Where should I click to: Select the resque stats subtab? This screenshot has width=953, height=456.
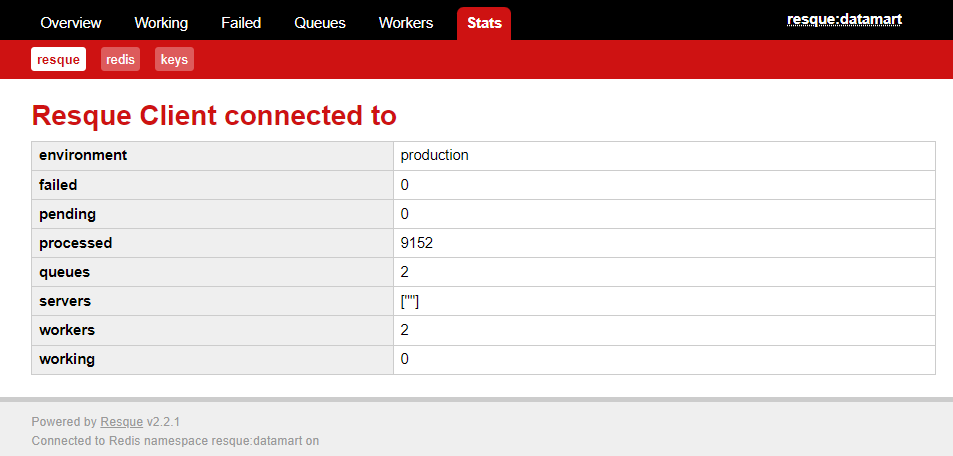(x=58, y=60)
